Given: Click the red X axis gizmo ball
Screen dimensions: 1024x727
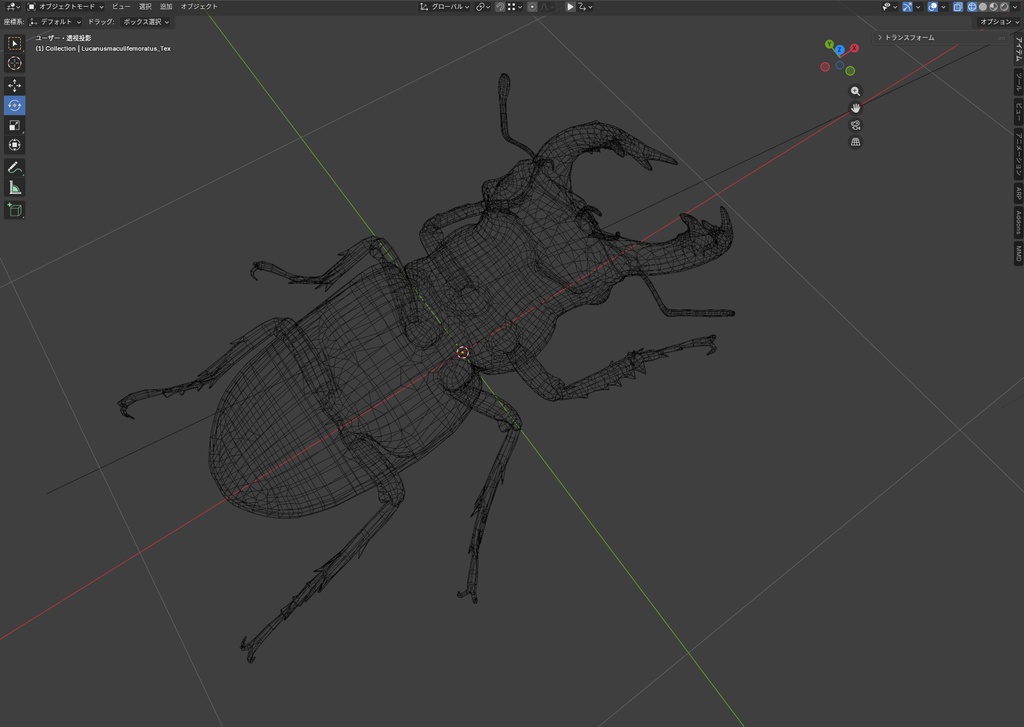Looking at the screenshot, I should 854,48.
